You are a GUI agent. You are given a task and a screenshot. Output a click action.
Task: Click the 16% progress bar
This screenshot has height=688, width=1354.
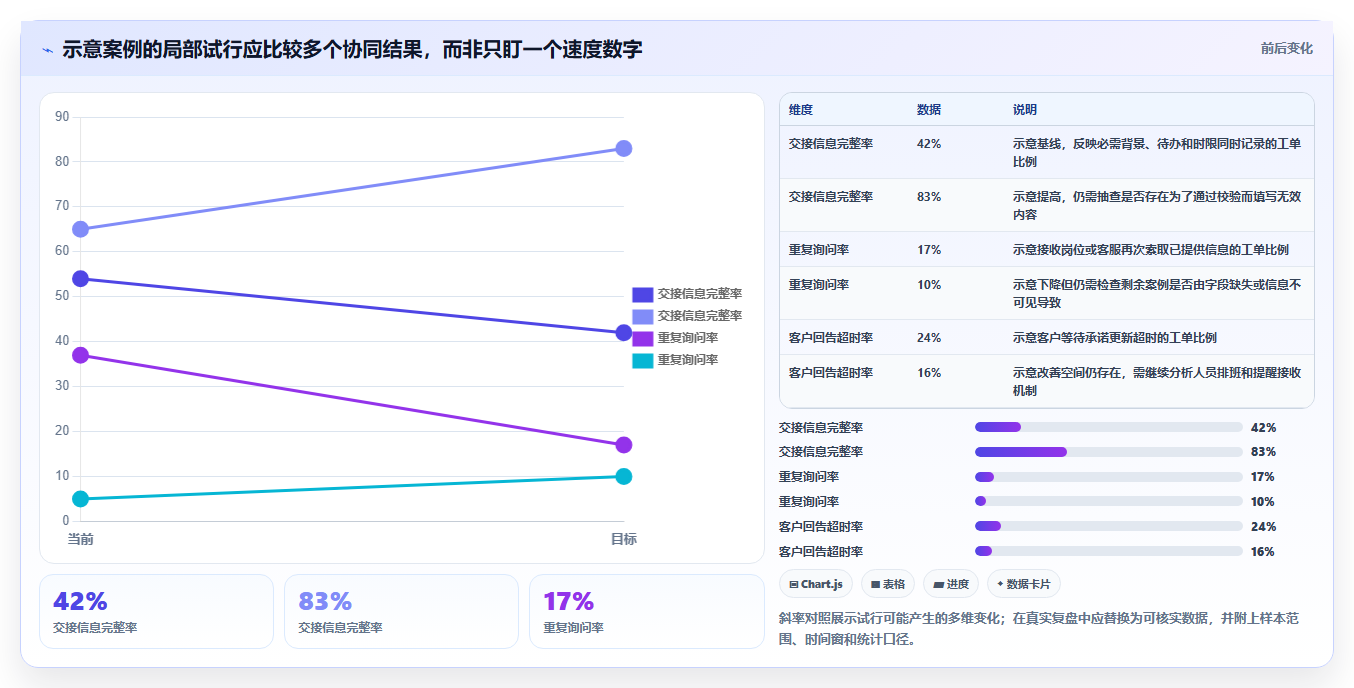(x=1108, y=552)
